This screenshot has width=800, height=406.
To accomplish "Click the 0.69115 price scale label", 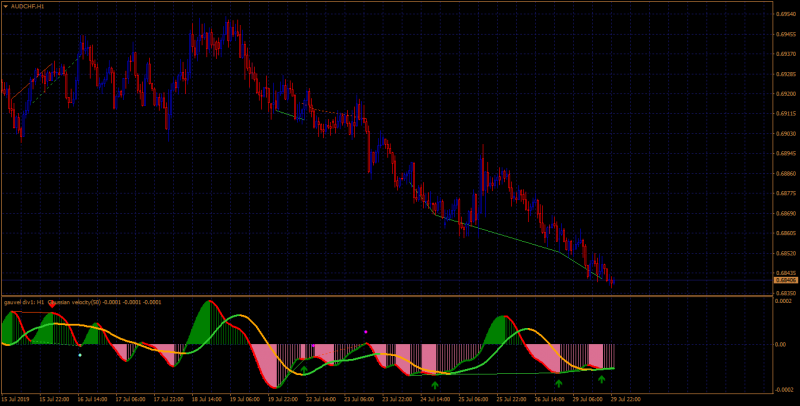I will [x=784, y=114].
